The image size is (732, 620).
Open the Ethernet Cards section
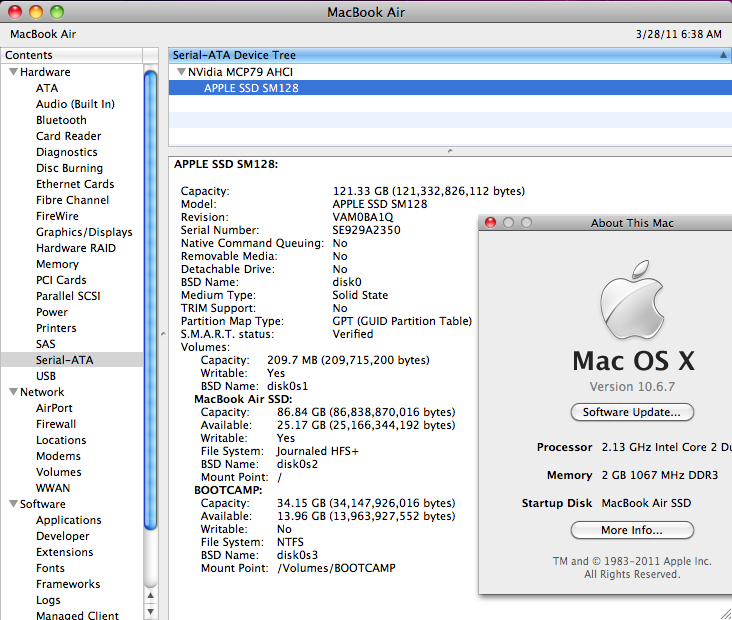[x=75, y=184]
